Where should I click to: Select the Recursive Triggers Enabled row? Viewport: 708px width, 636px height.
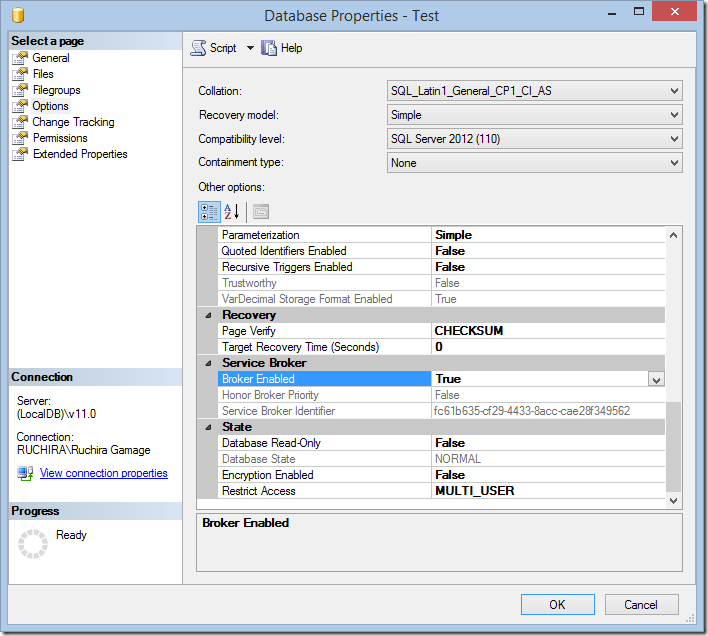pos(441,267)
